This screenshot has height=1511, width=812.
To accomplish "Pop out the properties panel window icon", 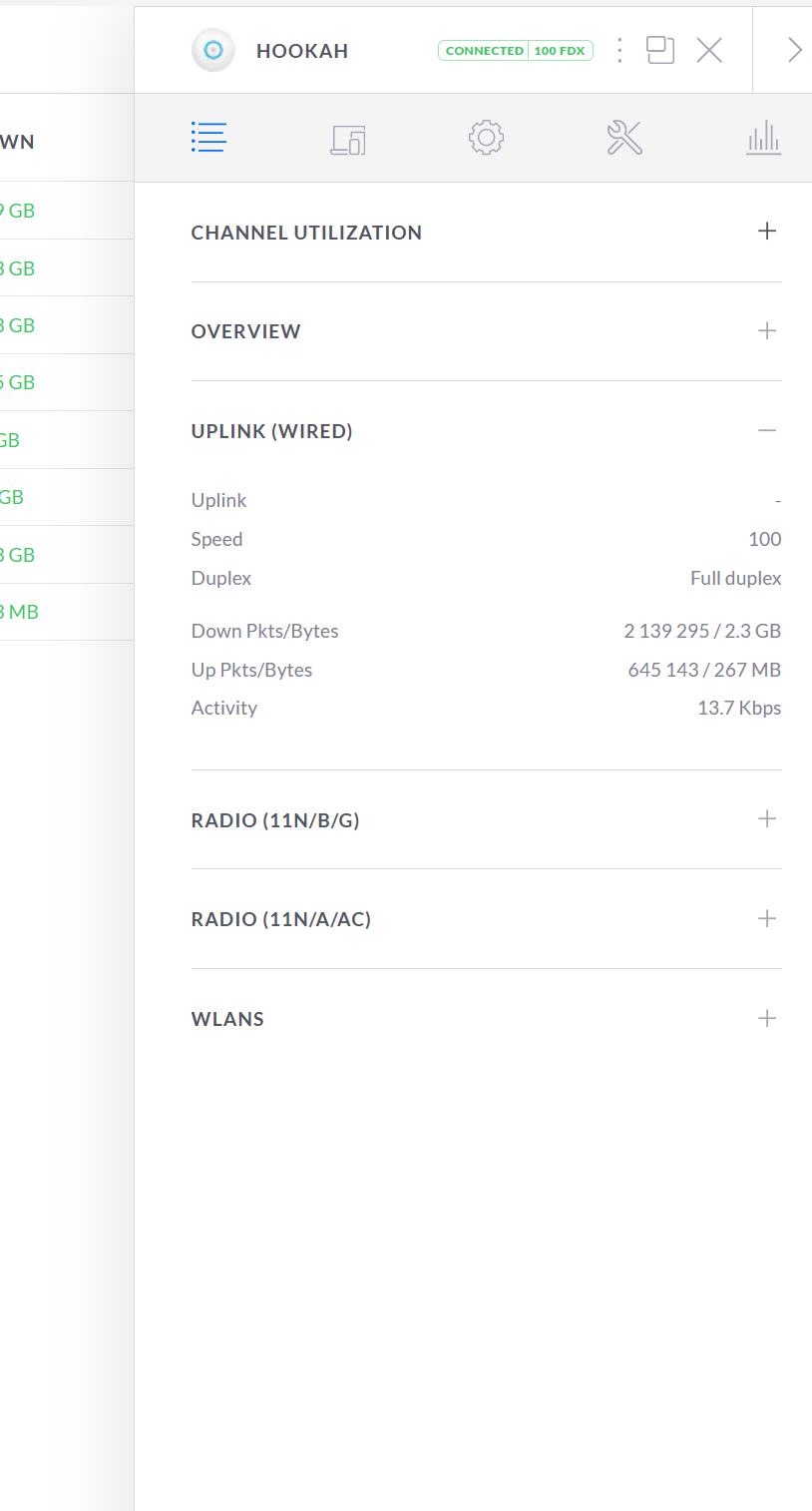I will [x=660, y=50].
